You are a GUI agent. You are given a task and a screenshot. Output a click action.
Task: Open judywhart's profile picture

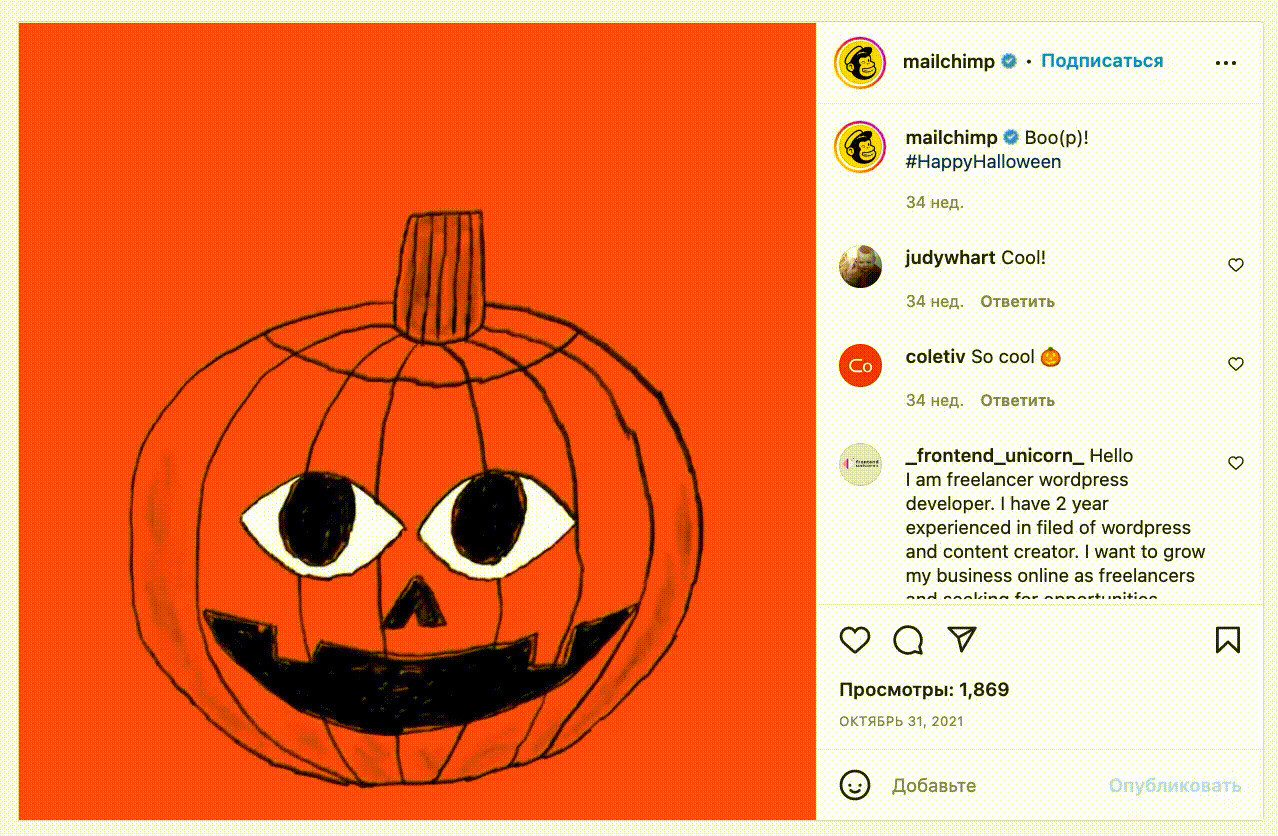point(860,266)
